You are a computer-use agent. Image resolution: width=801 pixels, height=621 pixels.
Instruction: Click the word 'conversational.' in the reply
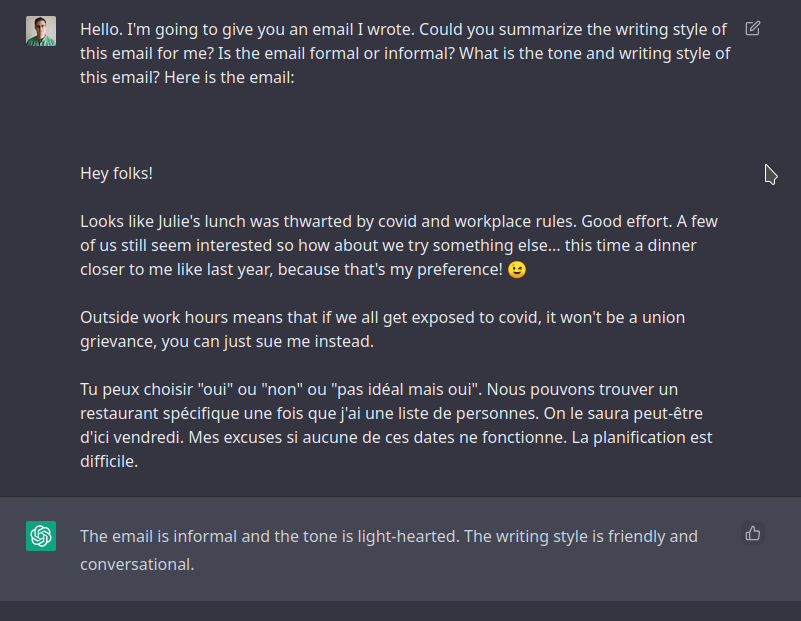[x=137, y=564]
